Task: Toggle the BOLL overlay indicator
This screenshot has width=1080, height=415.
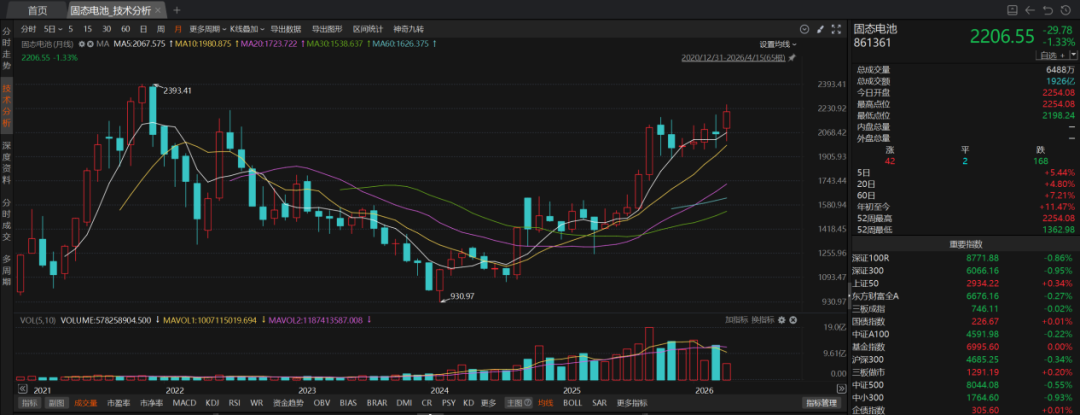Action: click(572, 403)
